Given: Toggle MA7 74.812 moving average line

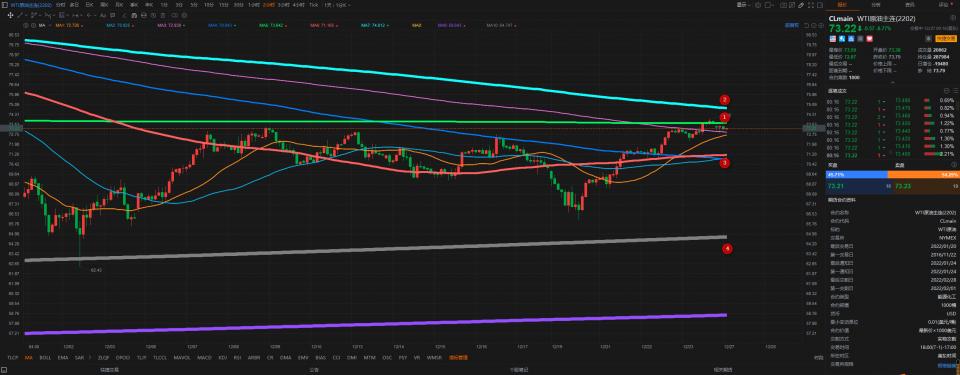Looking at the screenshot, I should [373, 26].
